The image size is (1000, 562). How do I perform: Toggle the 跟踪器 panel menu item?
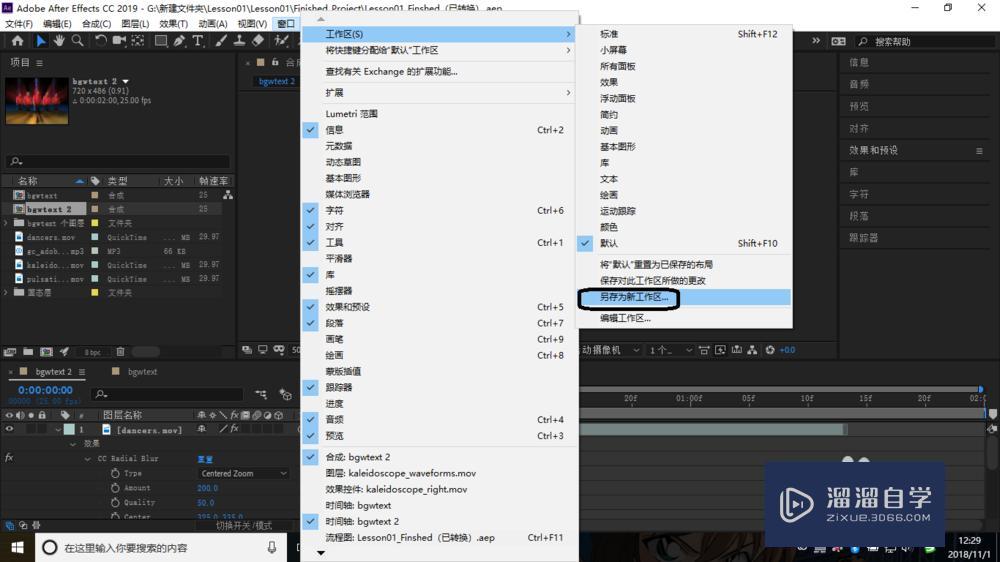(x=440, y=387)
